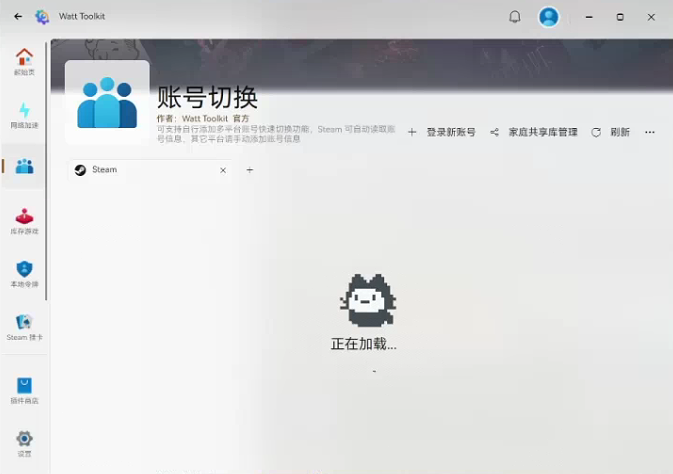This screenshot has width=673, height=474.
Task: Click the large 账号切换 plugin icon
Action: pos(107,102)
